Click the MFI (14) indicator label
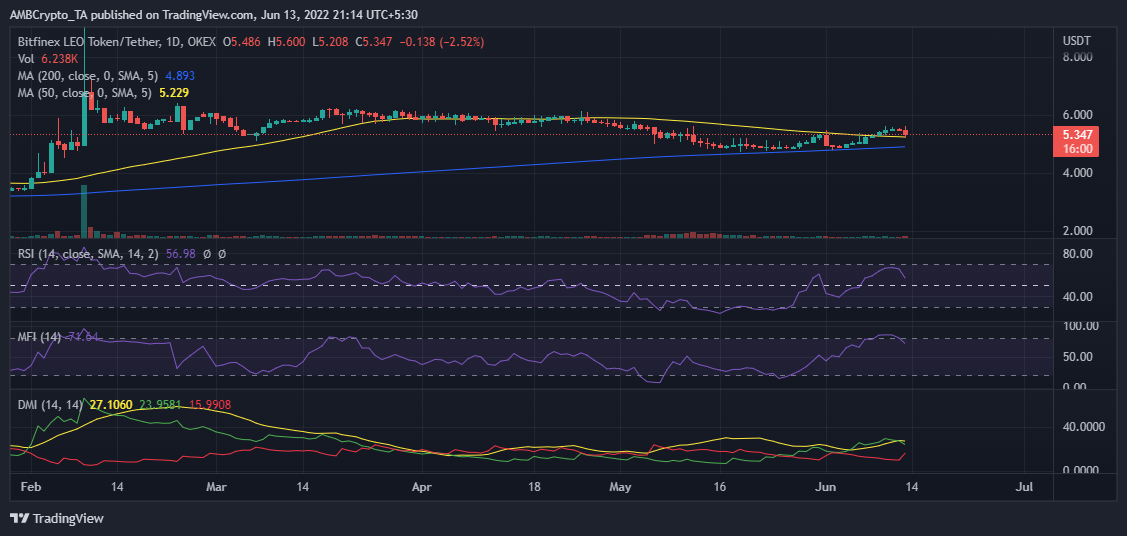This screenshot has width=1127, height=536. 40,336
